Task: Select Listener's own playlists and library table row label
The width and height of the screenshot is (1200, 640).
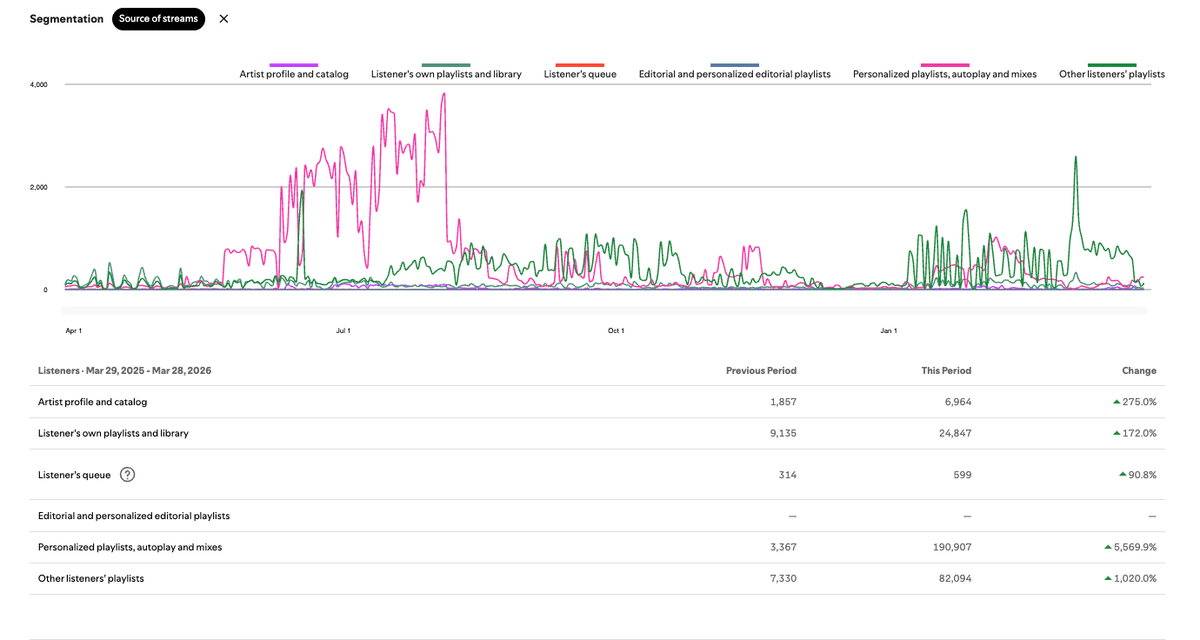Action: (113, 433)
